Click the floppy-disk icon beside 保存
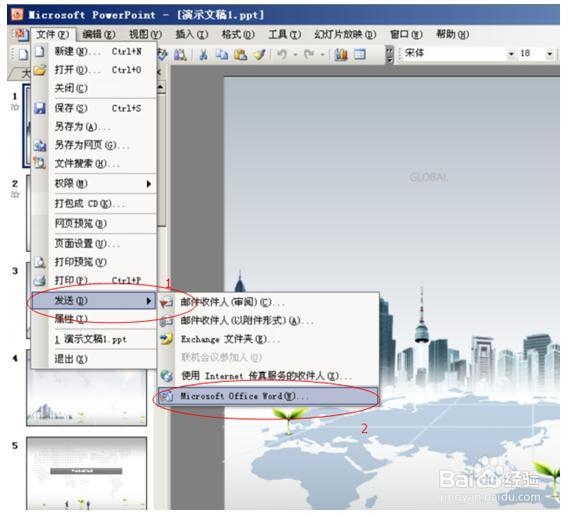This screenshot has width=573, height=517. coord(40,108)
